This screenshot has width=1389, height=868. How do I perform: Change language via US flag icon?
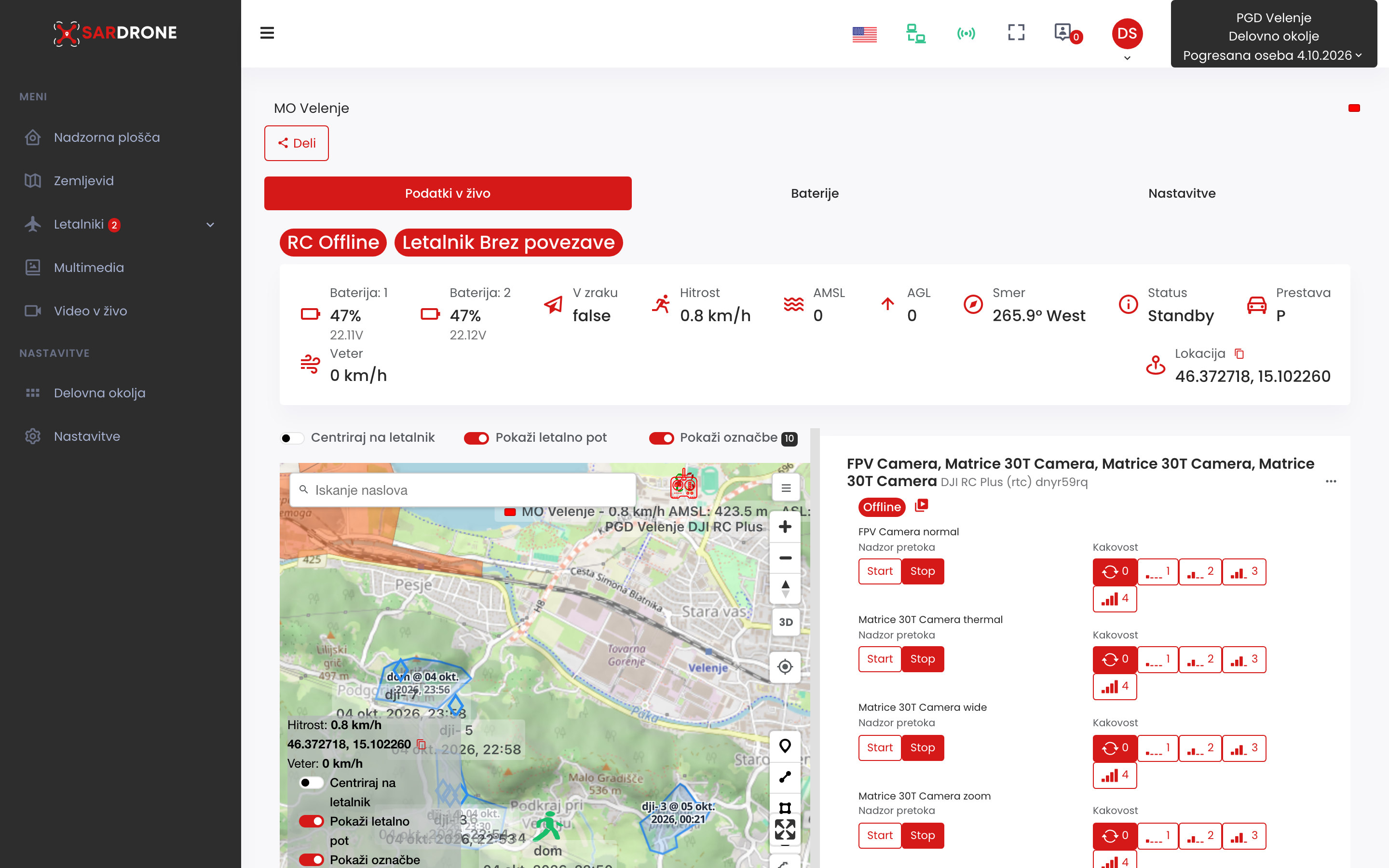click(x=864, y=34)
